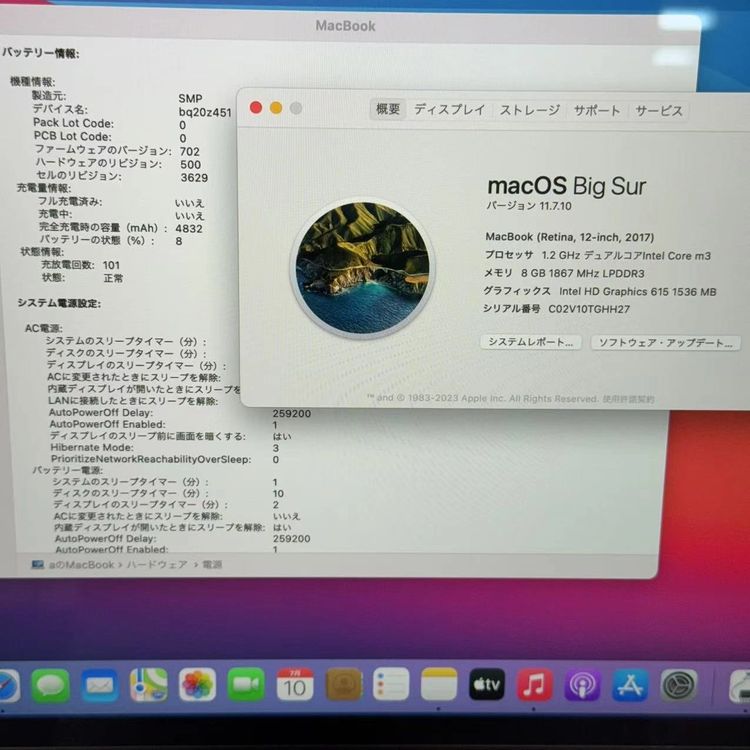750x750 pixels.
Task: Open the ストレージ tab
Action: pyautogui.click(x=529, y=110)
